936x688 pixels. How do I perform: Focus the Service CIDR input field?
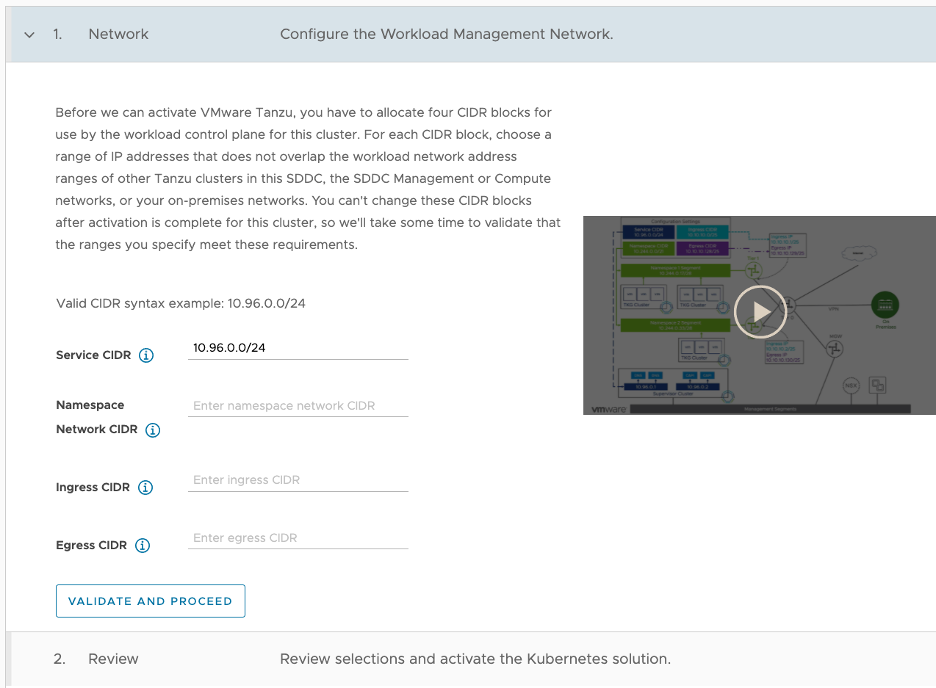click(298, 348)
